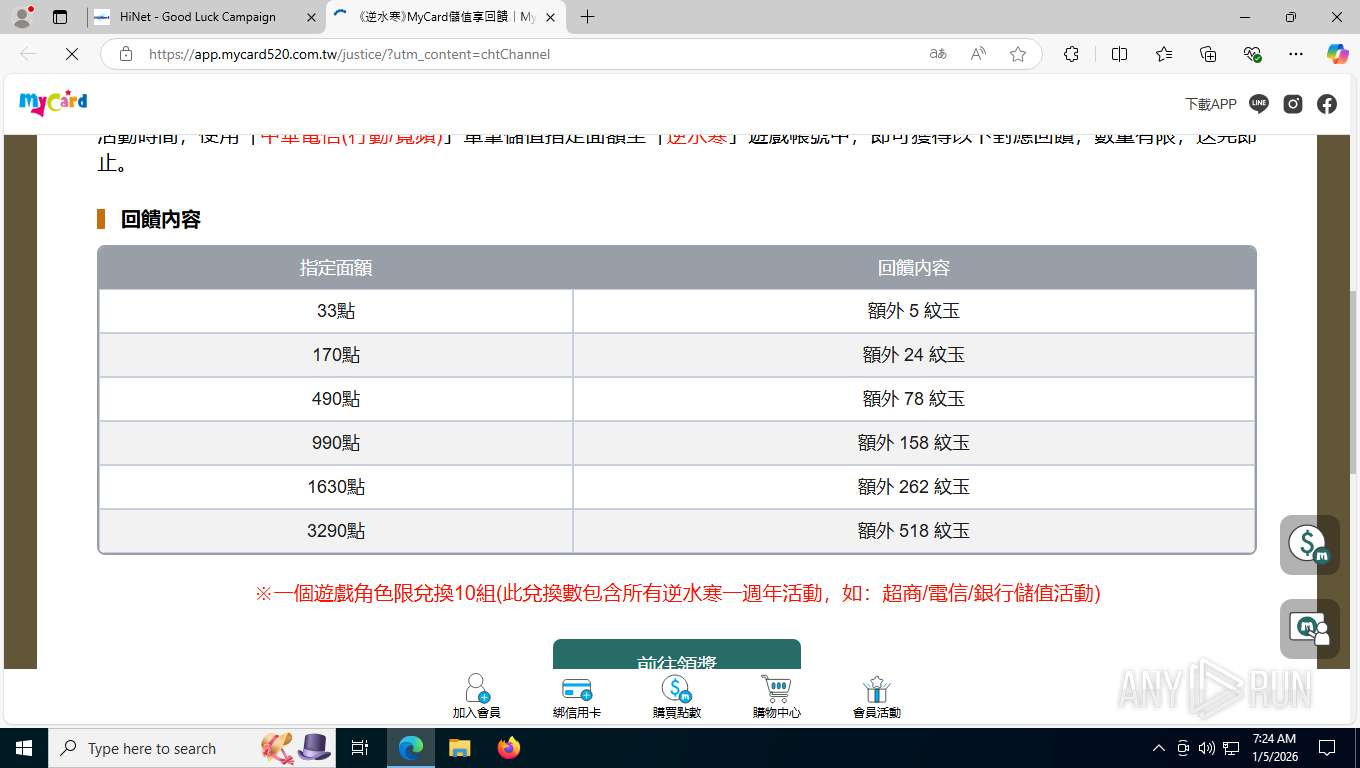Switch to HiNet Good Luck Campaign tab

tap(197, 17)
